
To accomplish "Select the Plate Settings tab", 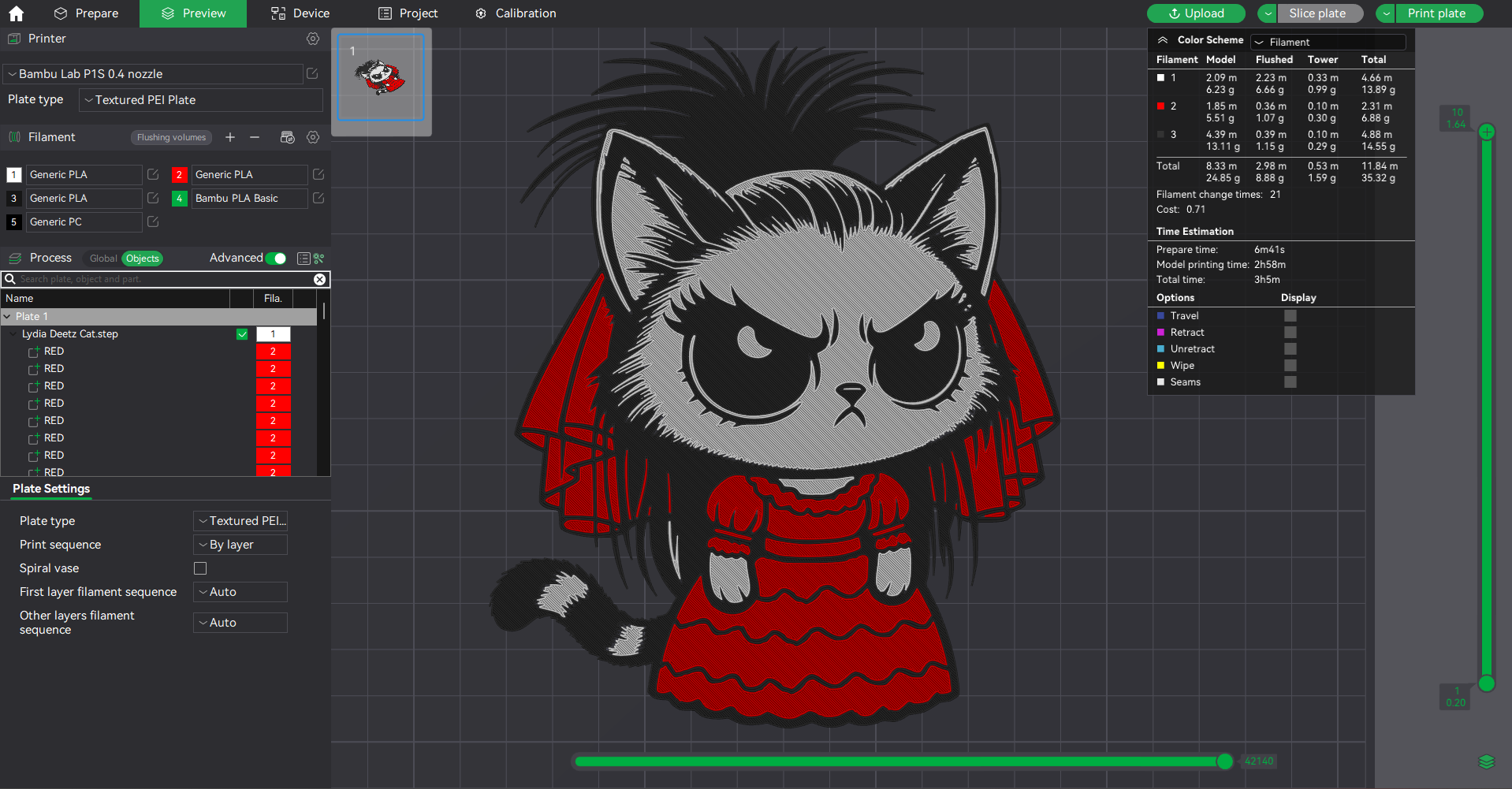I will coord(51,489).
